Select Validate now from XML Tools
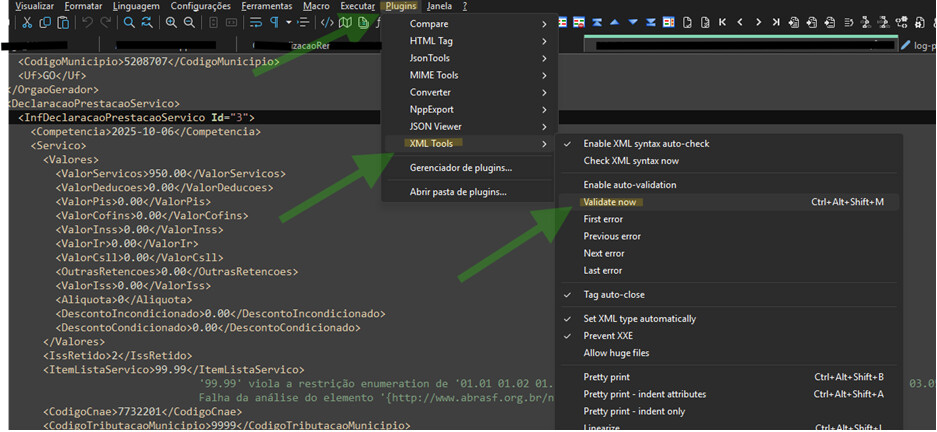 click(x=609, y=202)
